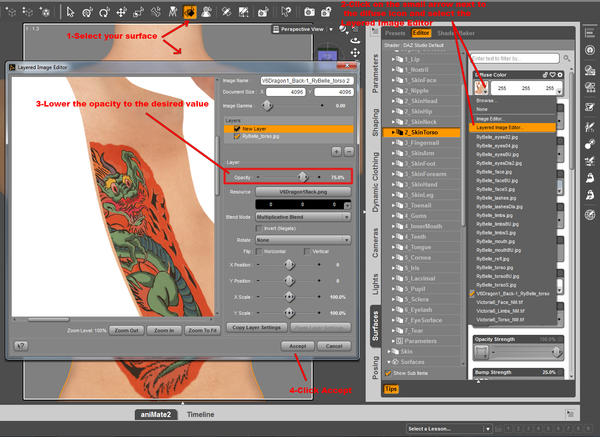The height and width of the screenshot is (437, 600).
Task: Toggle the RyBelle_torso.jpg layer checkbox
Action: (237, 136)
